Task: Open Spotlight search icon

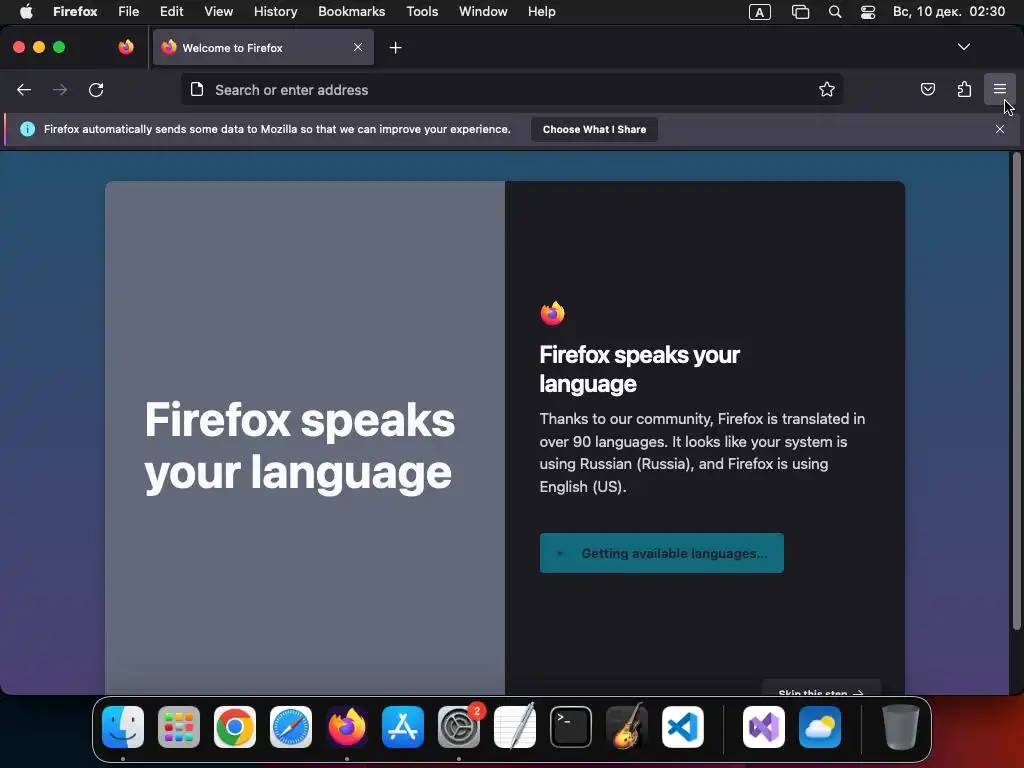Action: 835,12
